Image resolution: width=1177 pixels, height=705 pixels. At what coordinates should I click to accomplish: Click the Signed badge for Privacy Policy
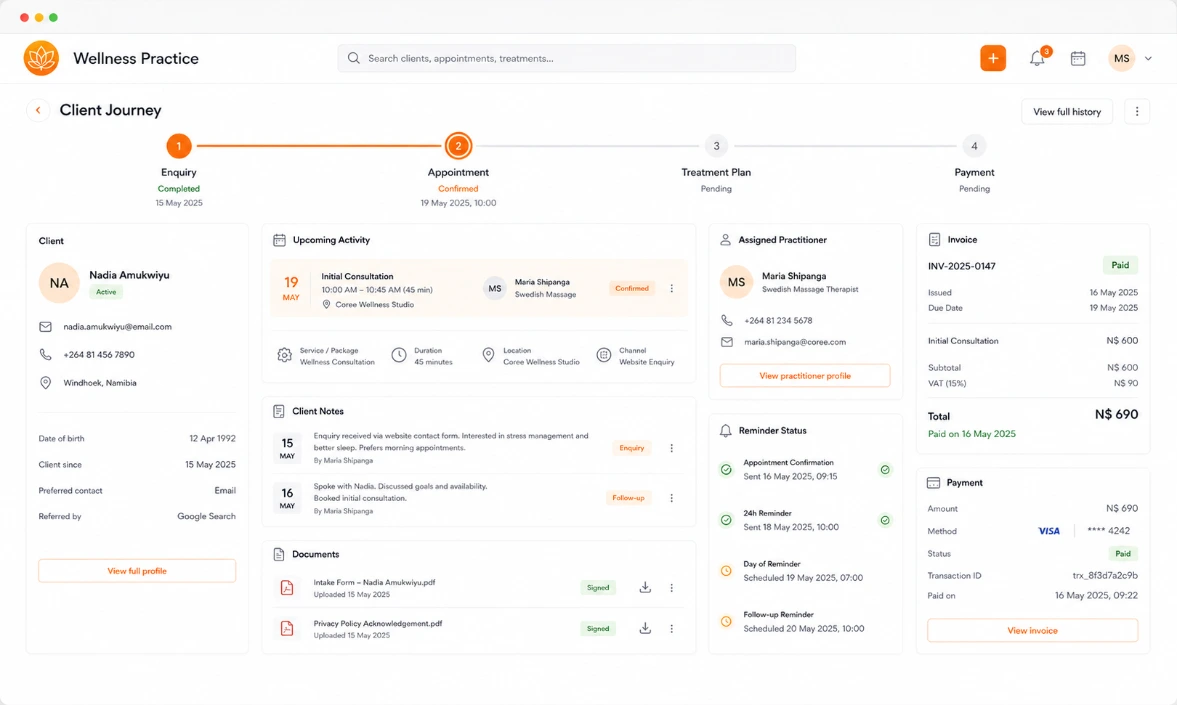pos(598,628)
